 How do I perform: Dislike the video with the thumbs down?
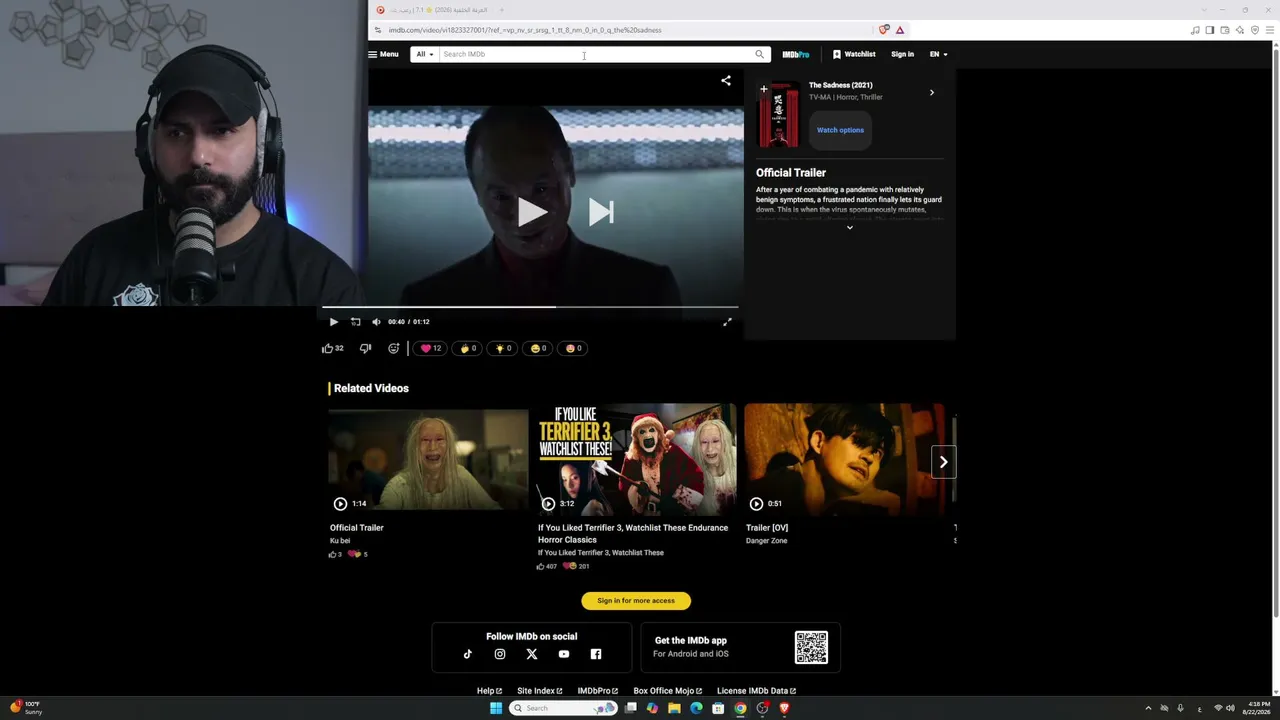[365, 348]
